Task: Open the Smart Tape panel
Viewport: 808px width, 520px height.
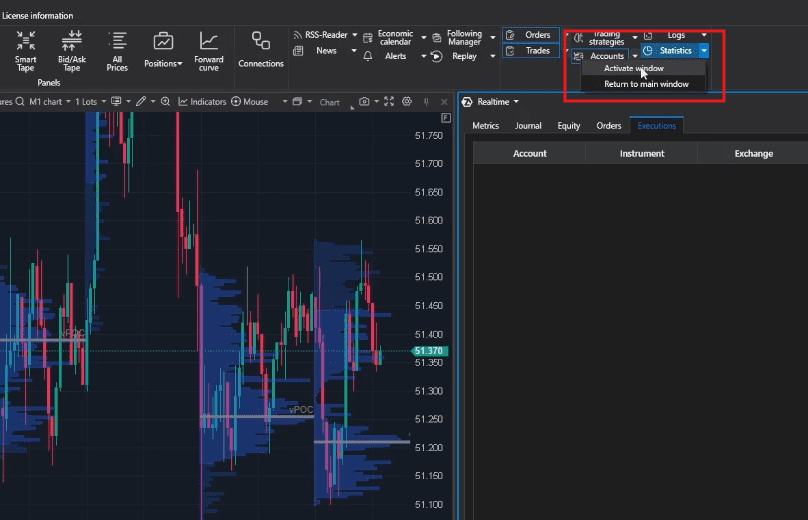Action: point(26,50)
